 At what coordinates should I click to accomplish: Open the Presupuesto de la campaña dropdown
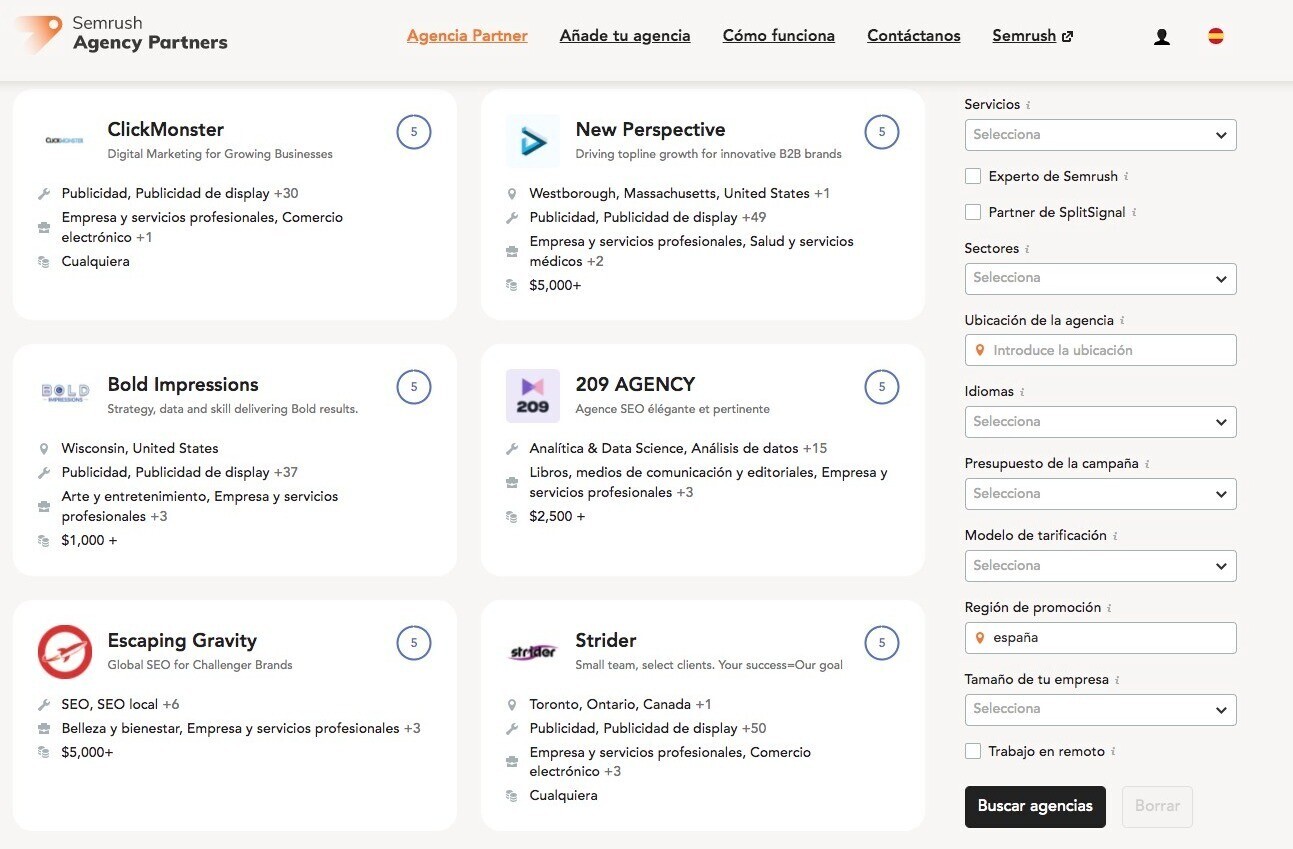coord(1100,494)
